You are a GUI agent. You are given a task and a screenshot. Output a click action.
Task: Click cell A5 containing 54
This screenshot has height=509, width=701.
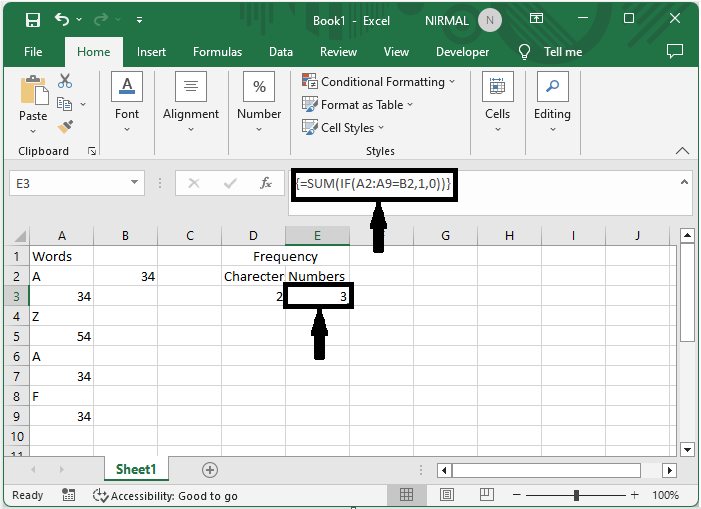tap(62, 337)
